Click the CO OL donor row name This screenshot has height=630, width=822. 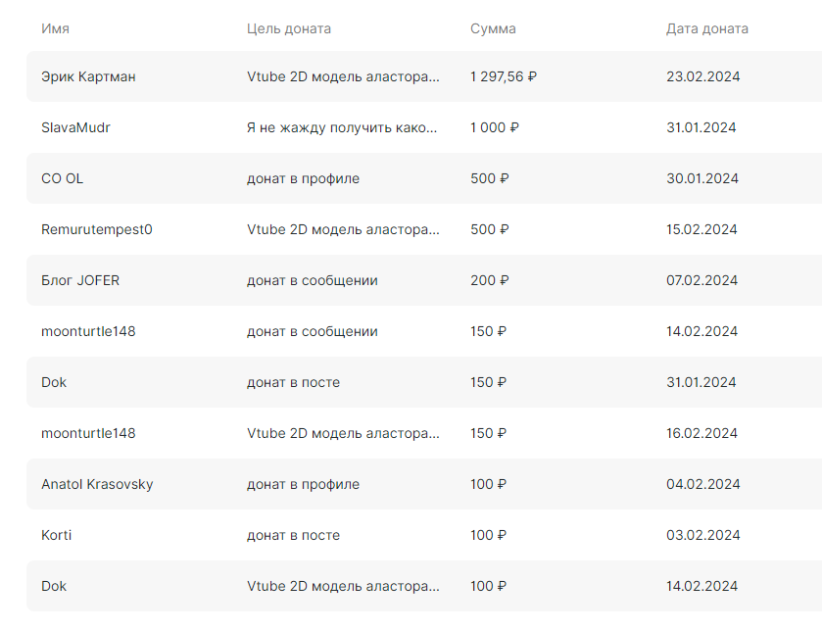click(62, 178)
